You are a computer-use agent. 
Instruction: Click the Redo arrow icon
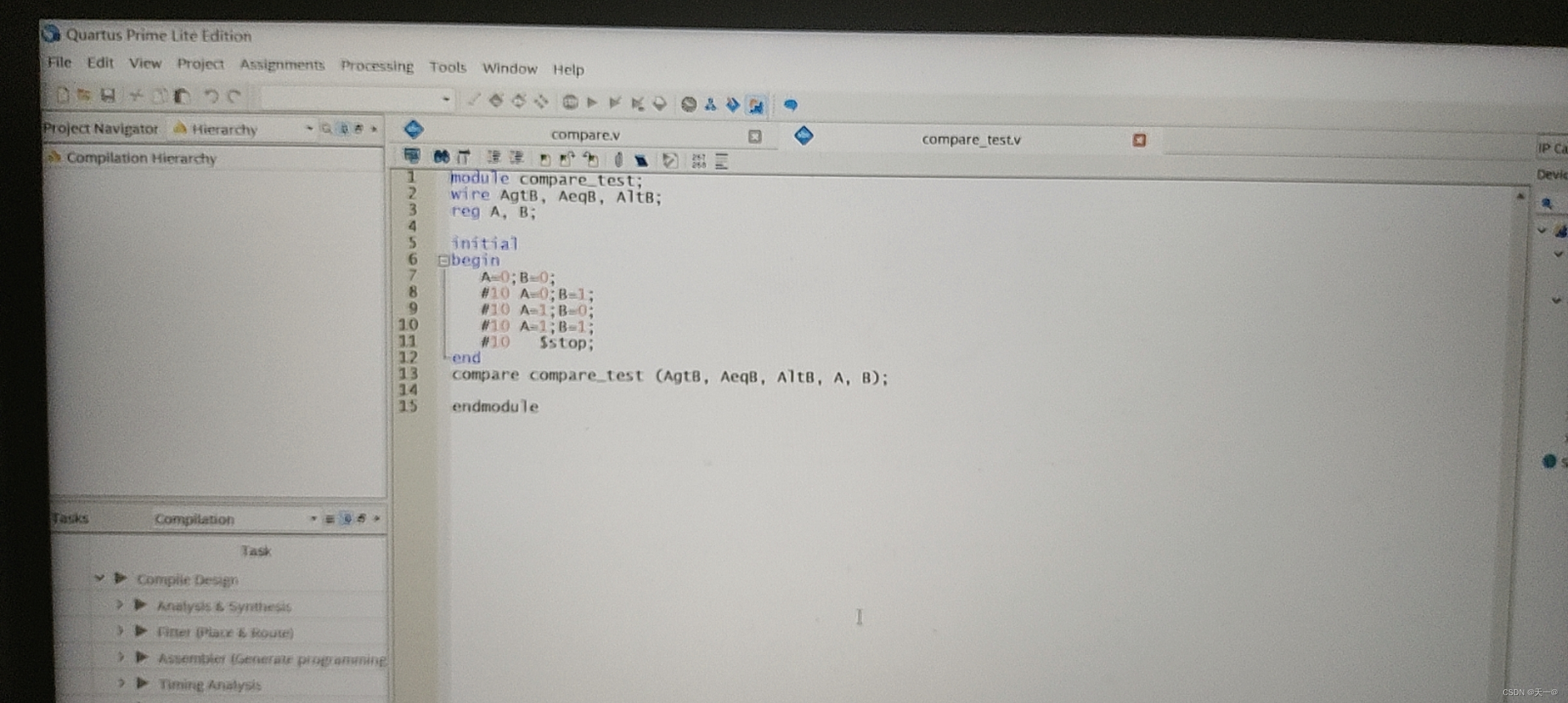(234, 97)
